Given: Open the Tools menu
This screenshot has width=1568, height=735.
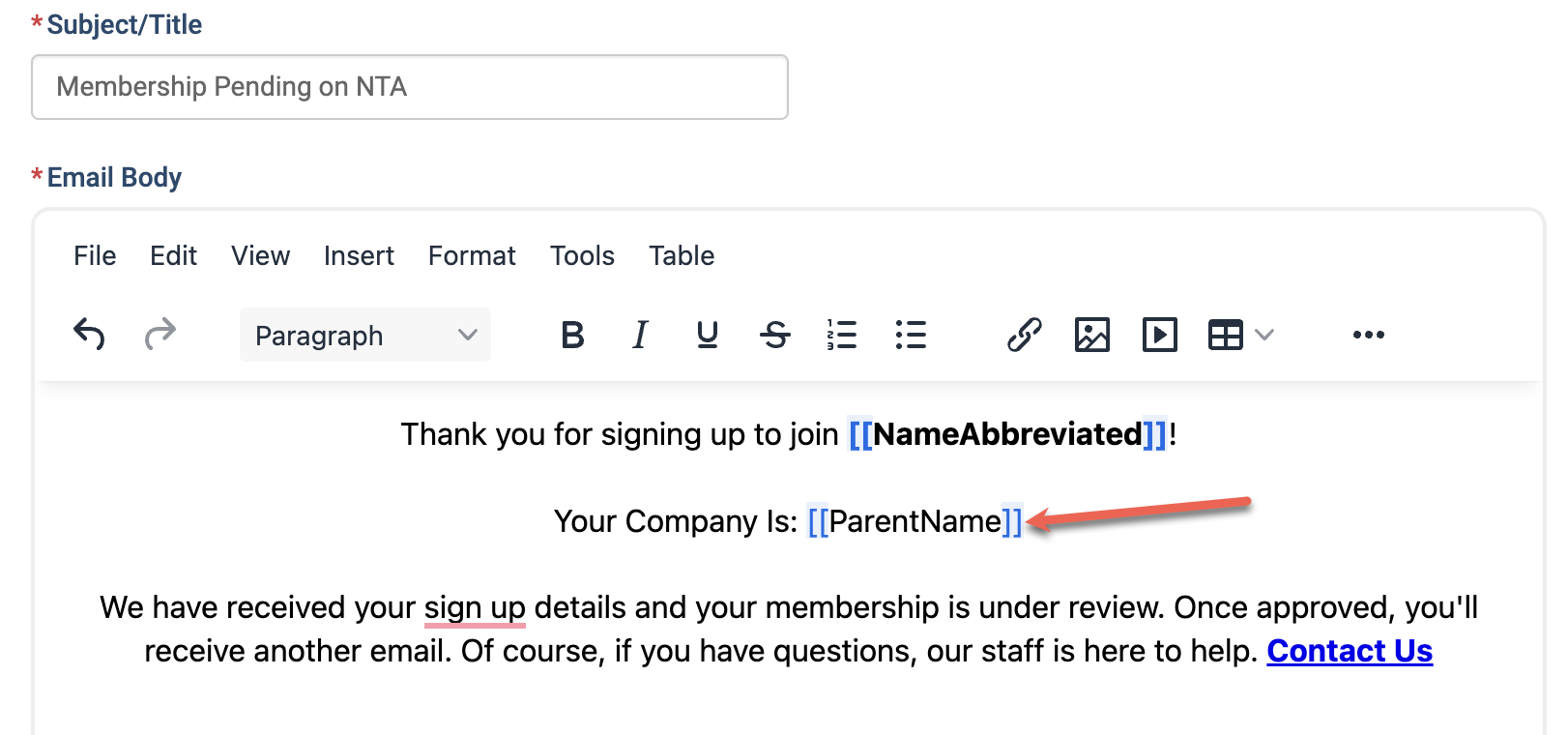Looking at the screenshot, I should click(x=582, y=255).
